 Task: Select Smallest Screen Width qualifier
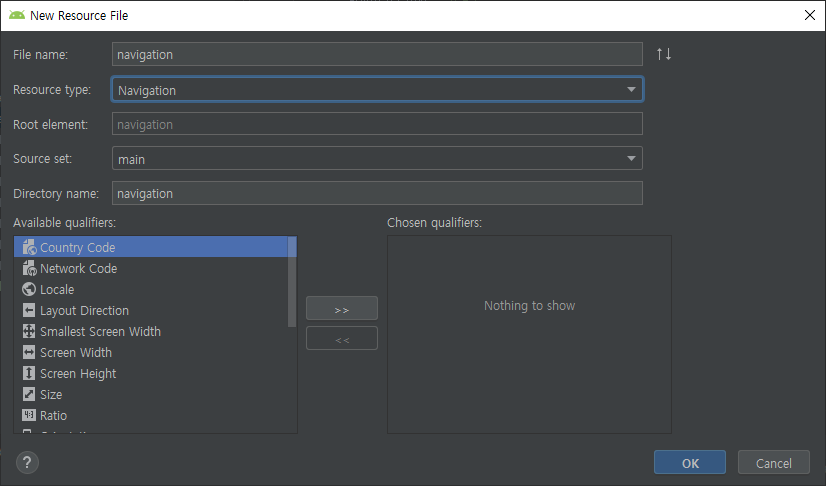click(151, 331)
